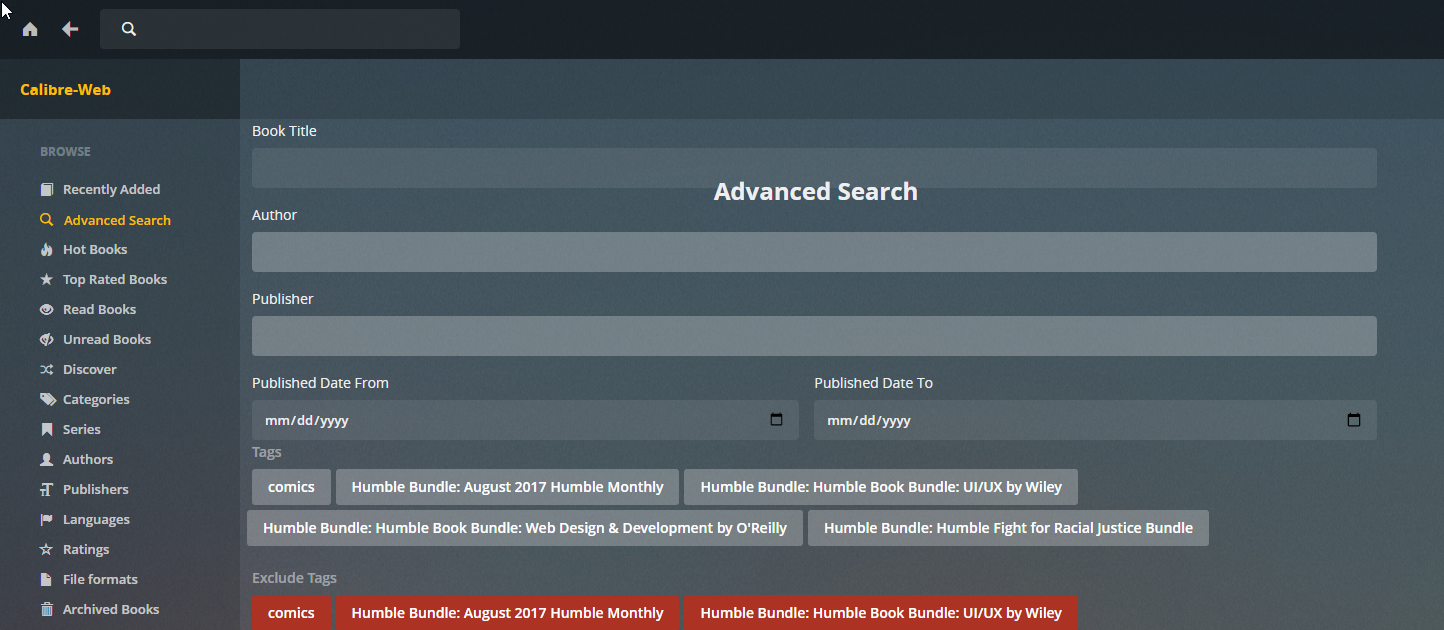Open Archived Books
The width and height of the screenshot is (1444, 630).
[111, 609]
